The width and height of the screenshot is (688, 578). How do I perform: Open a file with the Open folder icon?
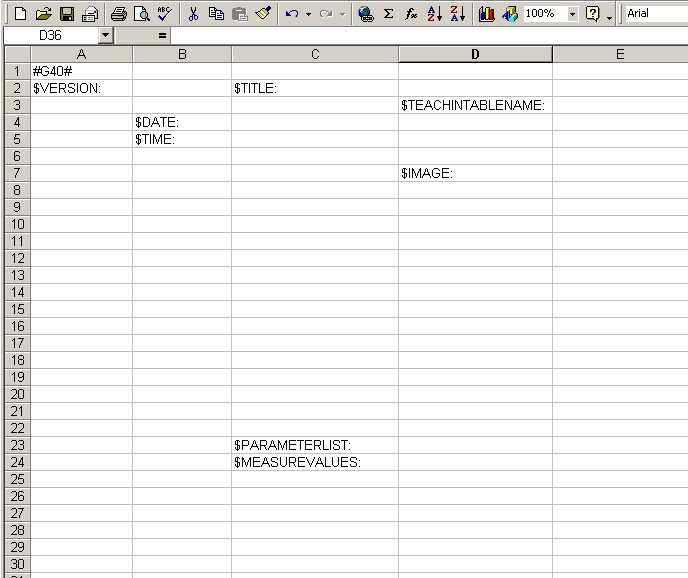coord(43,14)
